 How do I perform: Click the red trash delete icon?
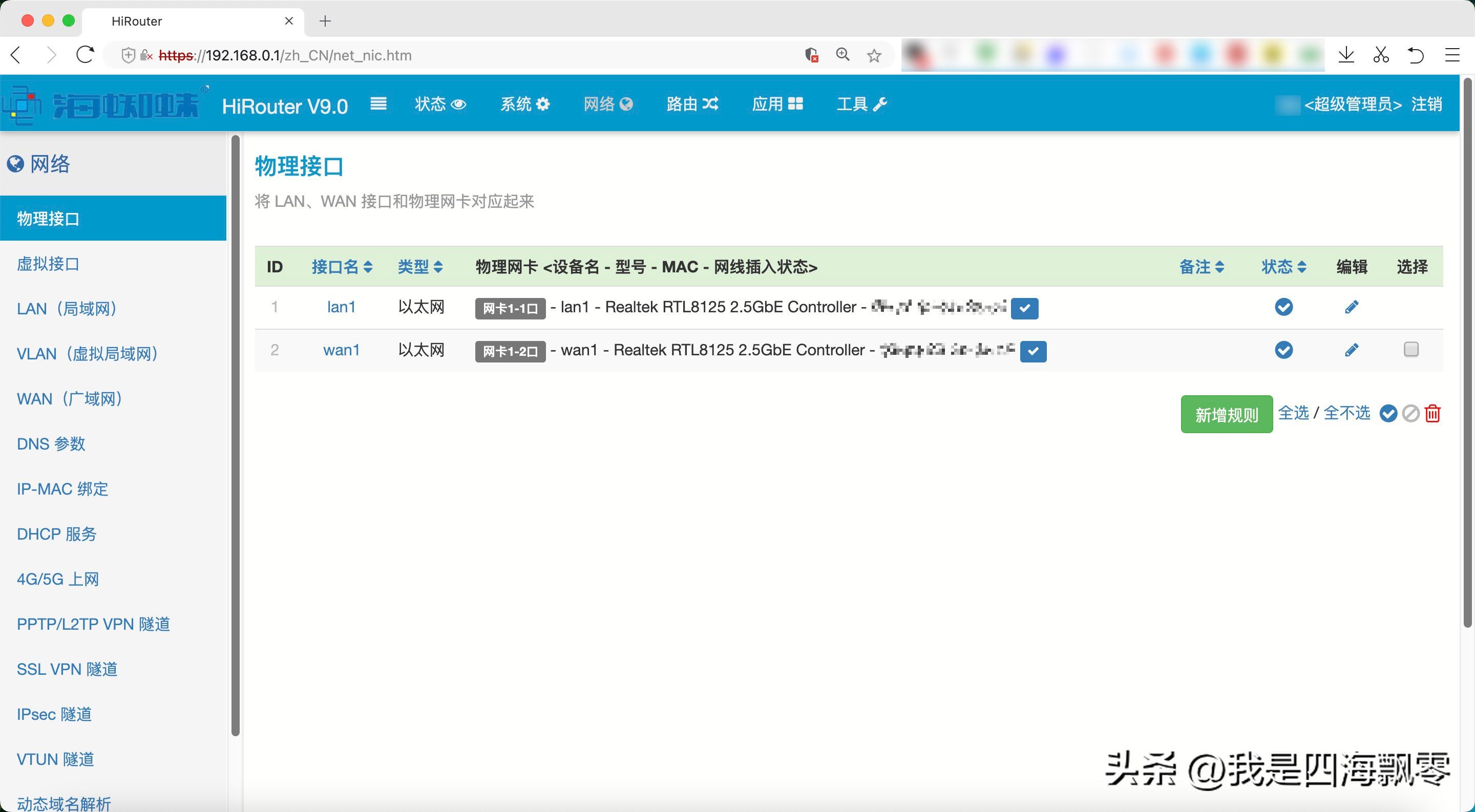coord(1432,413)
